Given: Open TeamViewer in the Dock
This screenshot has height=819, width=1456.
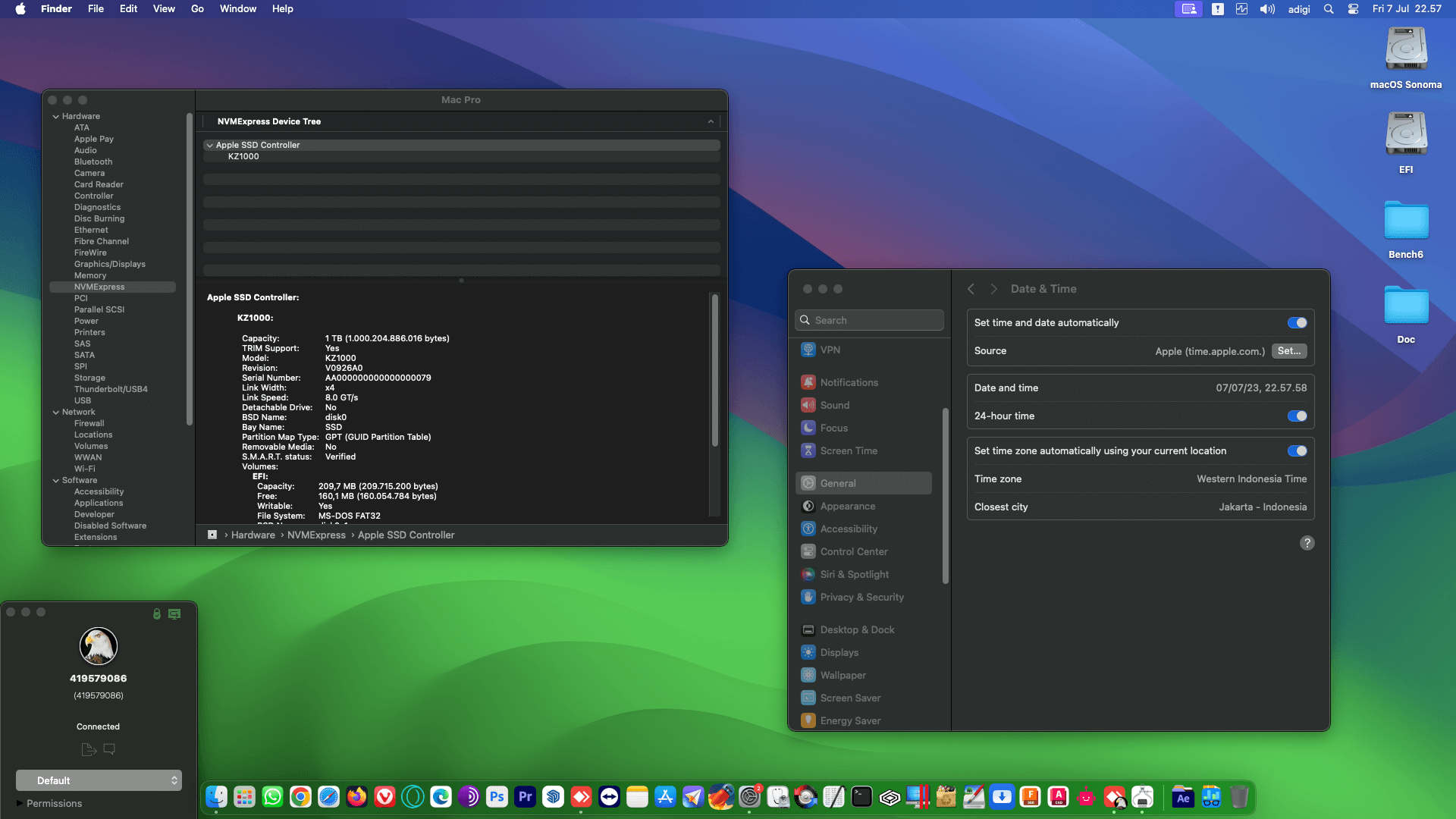Looking at the screenshot, I should [x=609, y=797].
